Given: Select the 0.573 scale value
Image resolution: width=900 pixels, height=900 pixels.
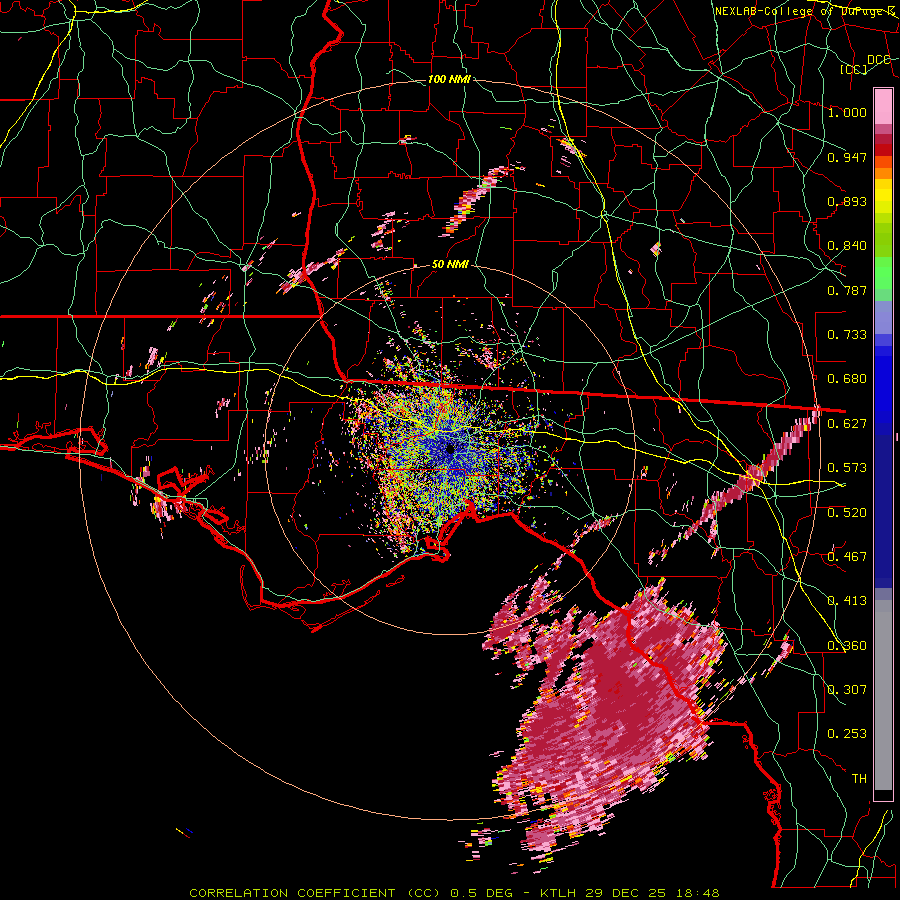Looking at the screenshot, I should coord(847,468).
